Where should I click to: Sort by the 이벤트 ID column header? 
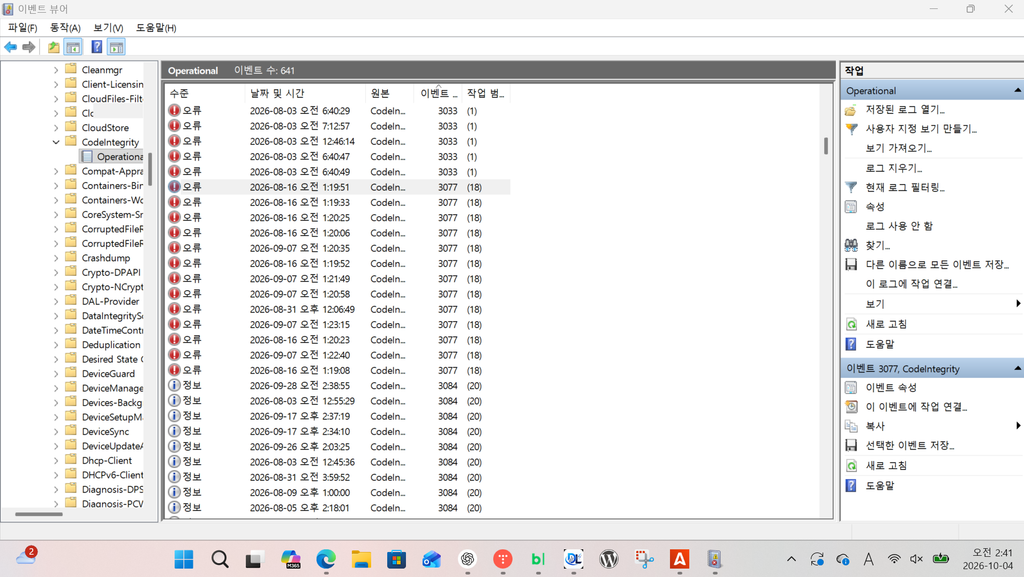coord(438,93)
